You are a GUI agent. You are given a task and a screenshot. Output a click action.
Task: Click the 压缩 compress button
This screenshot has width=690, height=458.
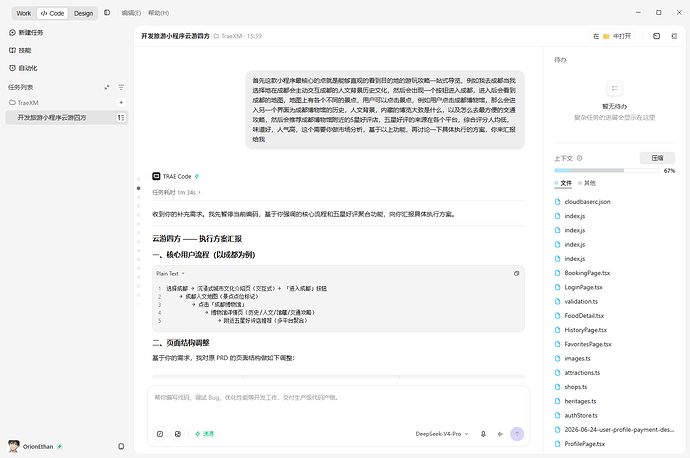coord(657,158)
